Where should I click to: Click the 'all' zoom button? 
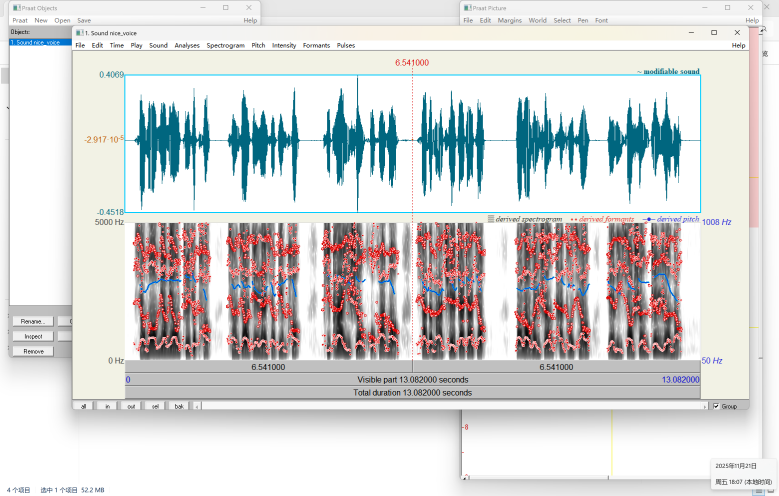pos(84,406)
